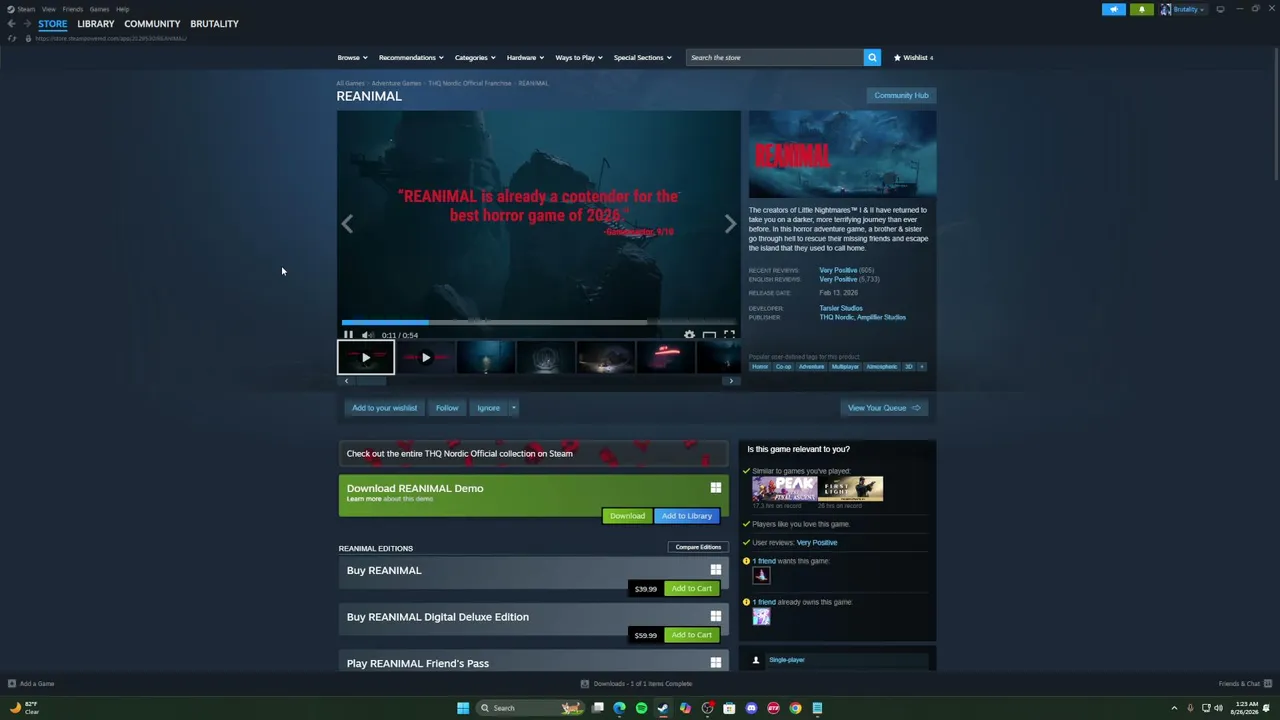Toggle theater mode on the trailer player
Viewport: 1280px width, 720px height.
[x=709, y=335]
